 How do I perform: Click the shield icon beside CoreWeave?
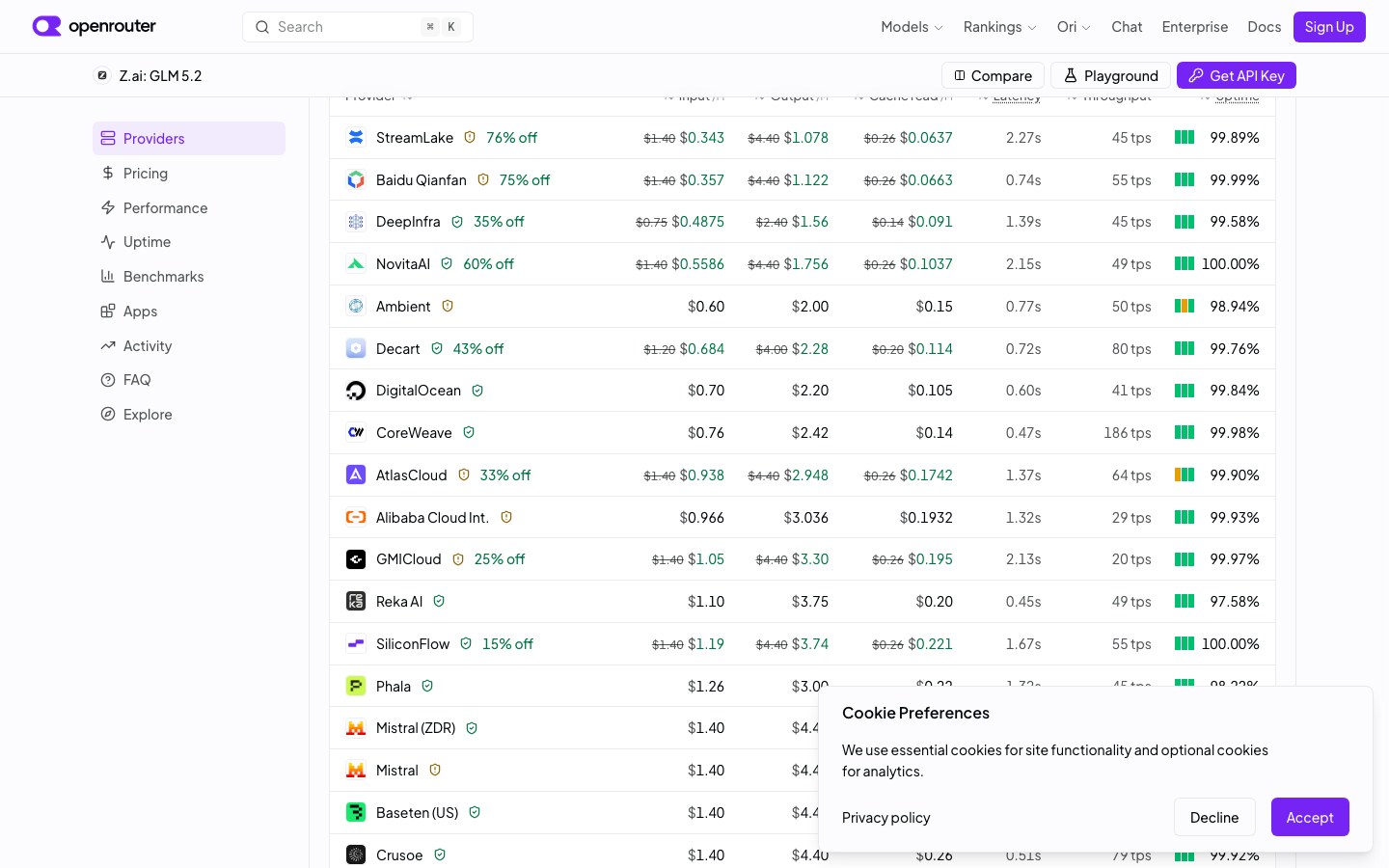[x=469, y=432]
